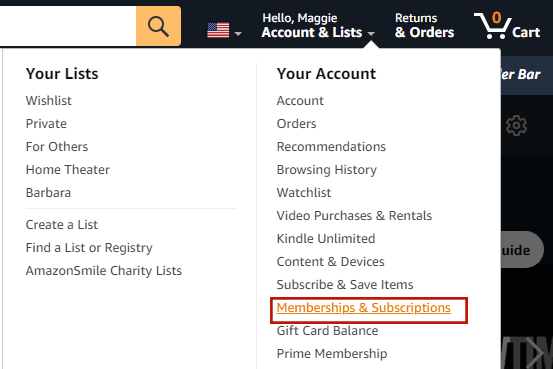Open the shopping cart icon
This screenshot has width=553, height=369.
coord(493,25)
